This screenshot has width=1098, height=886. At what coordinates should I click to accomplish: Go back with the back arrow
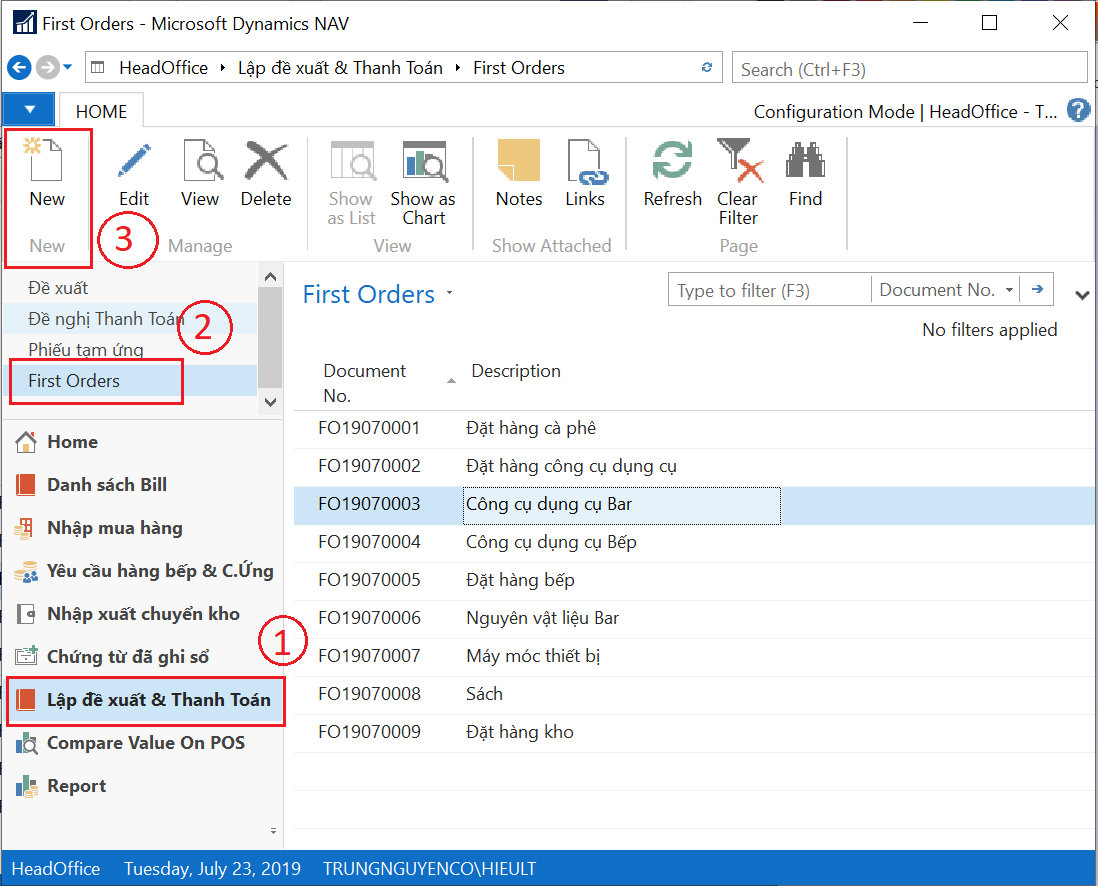(19, 68)
